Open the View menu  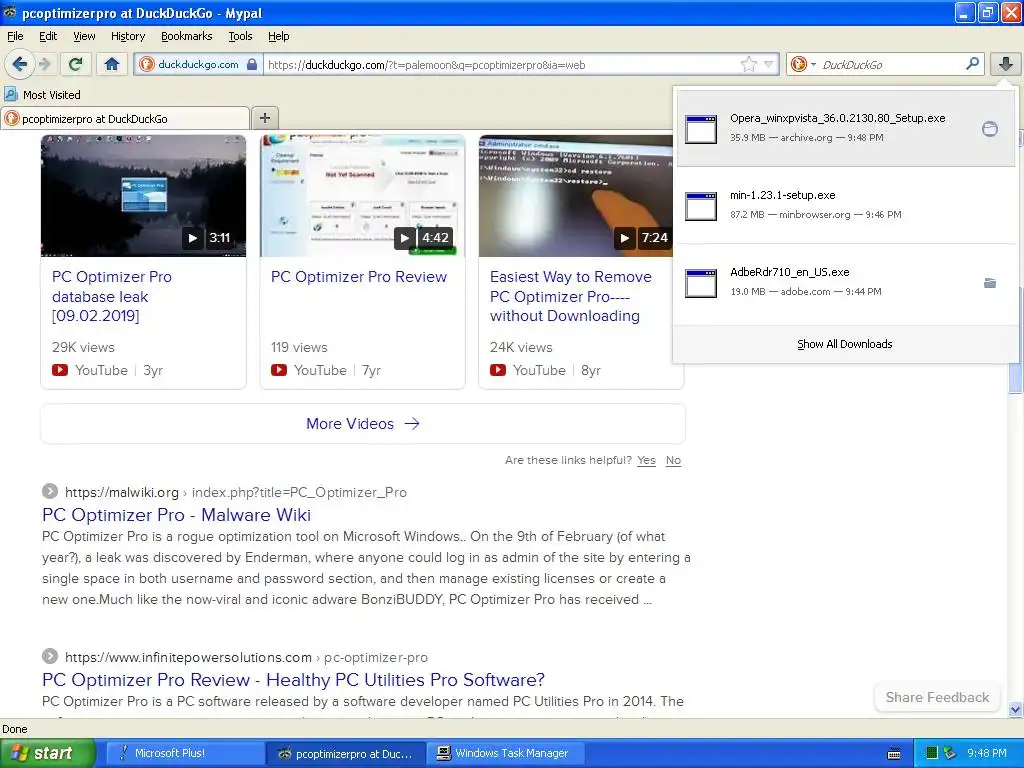point(84,36)
